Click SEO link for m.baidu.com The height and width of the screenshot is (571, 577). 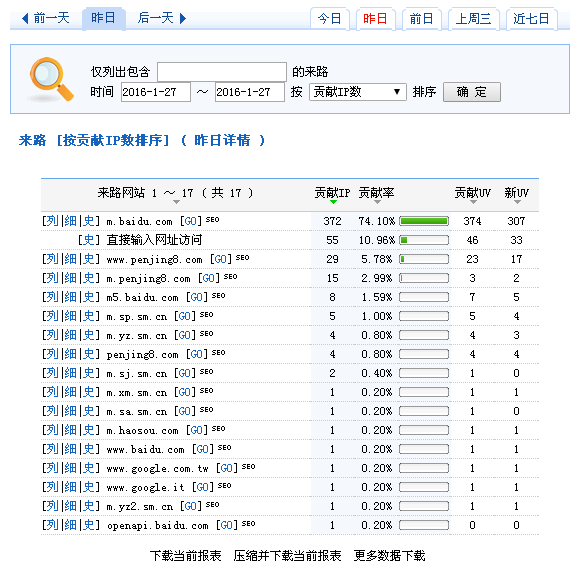(212, 220)
